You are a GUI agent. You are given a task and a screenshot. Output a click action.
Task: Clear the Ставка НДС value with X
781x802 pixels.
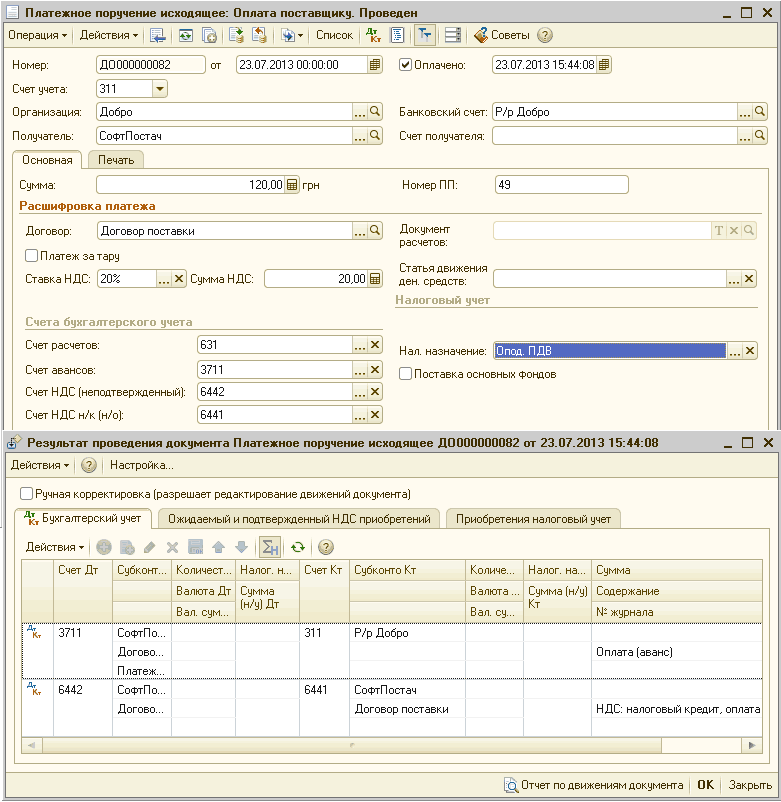[179, 279]
